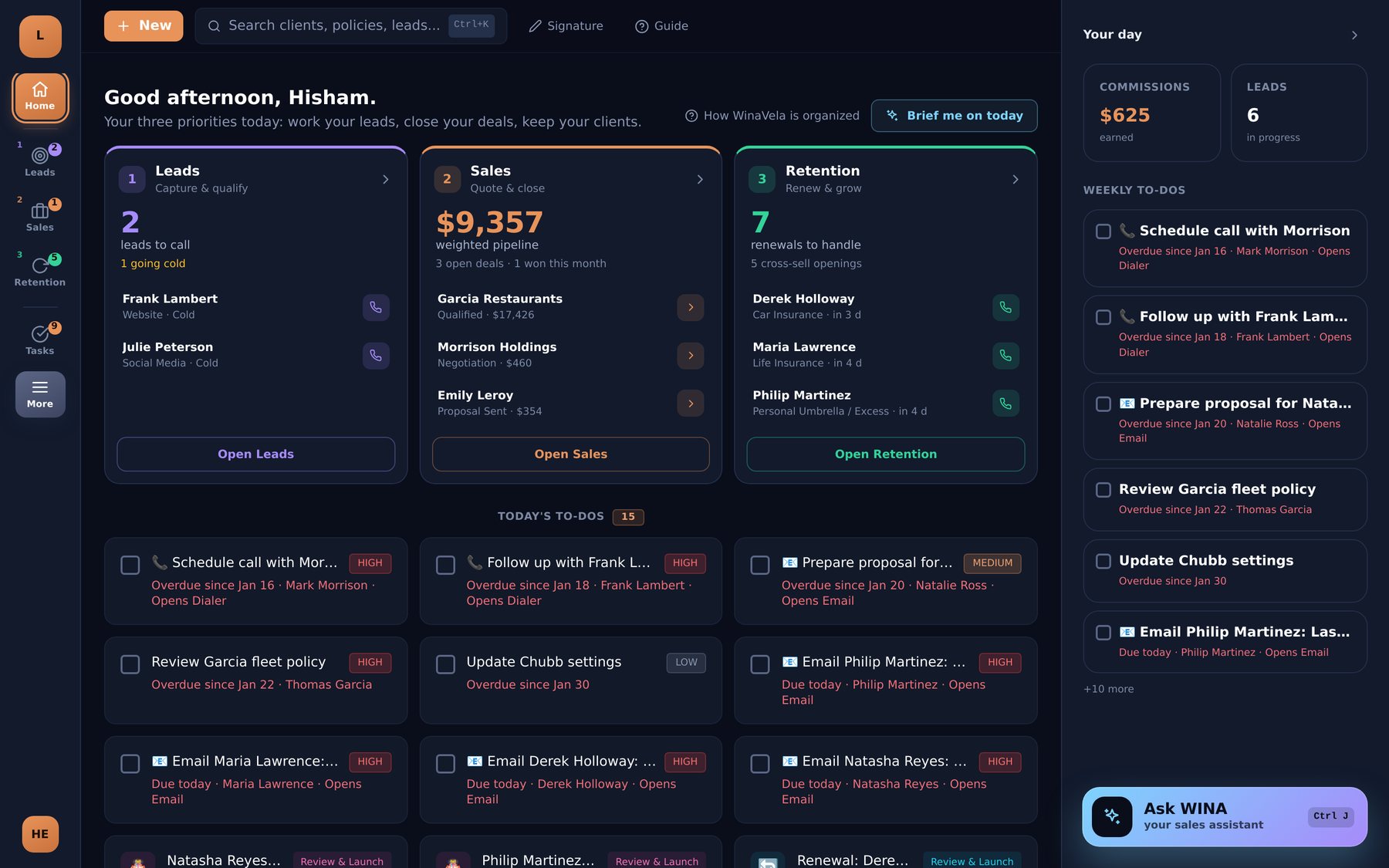Show +10 more weekly to-dos
The image size is (1389, 868).
1109,689
